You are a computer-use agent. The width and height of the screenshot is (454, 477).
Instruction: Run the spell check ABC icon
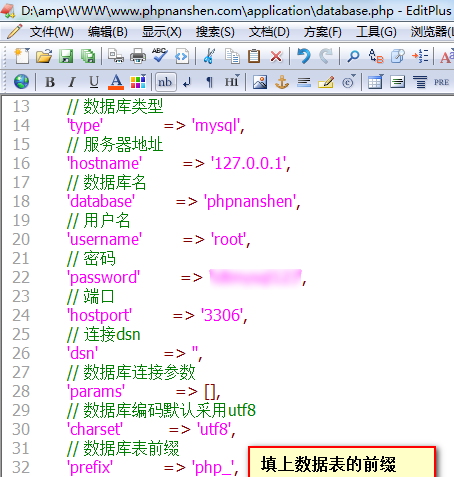tap(160, 55)
